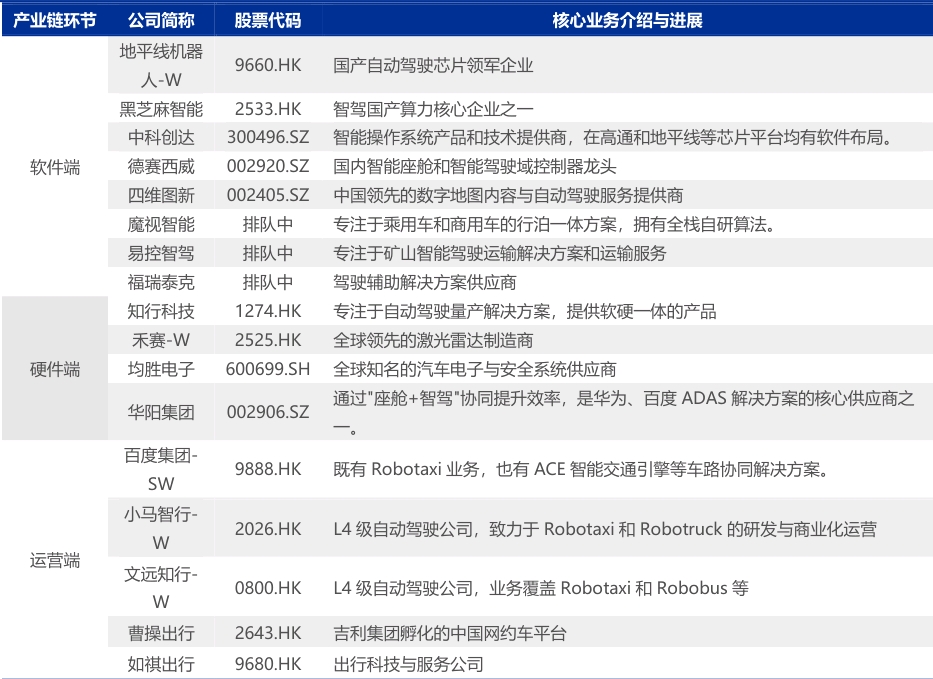Click company name 易控智驾

161,254
